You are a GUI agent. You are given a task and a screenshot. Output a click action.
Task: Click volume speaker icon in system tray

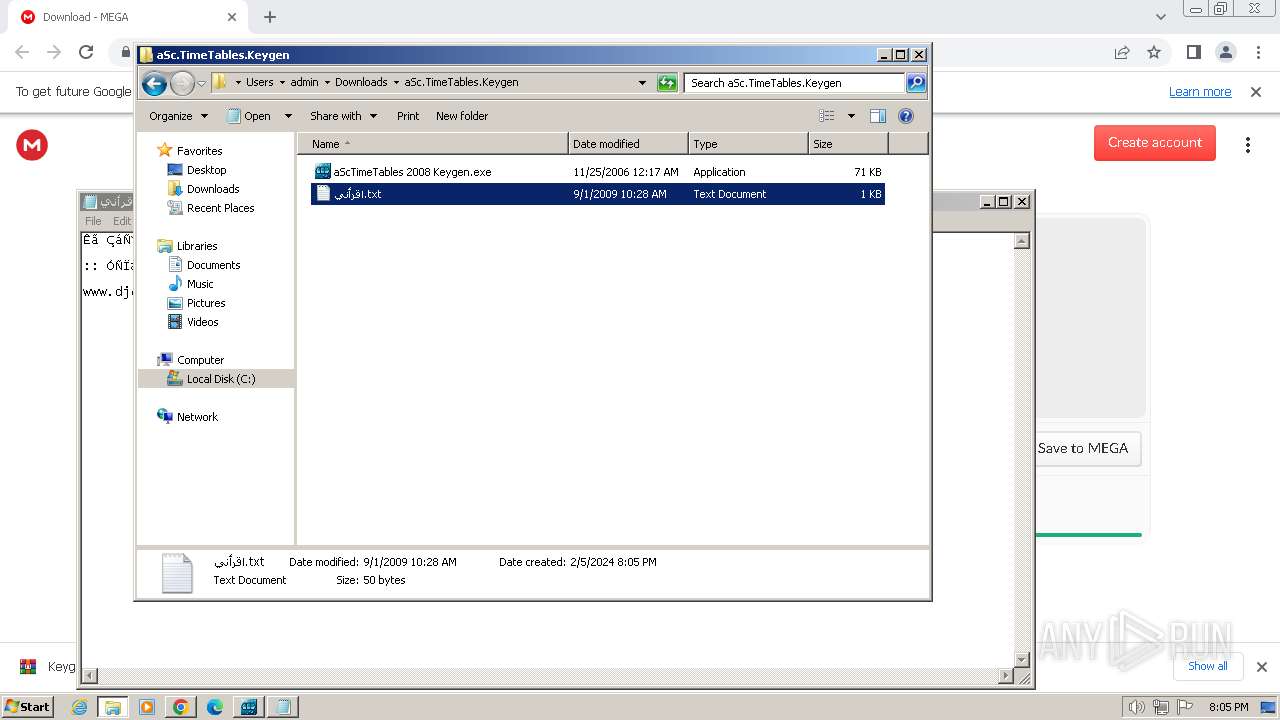(x=1136, y=707)
